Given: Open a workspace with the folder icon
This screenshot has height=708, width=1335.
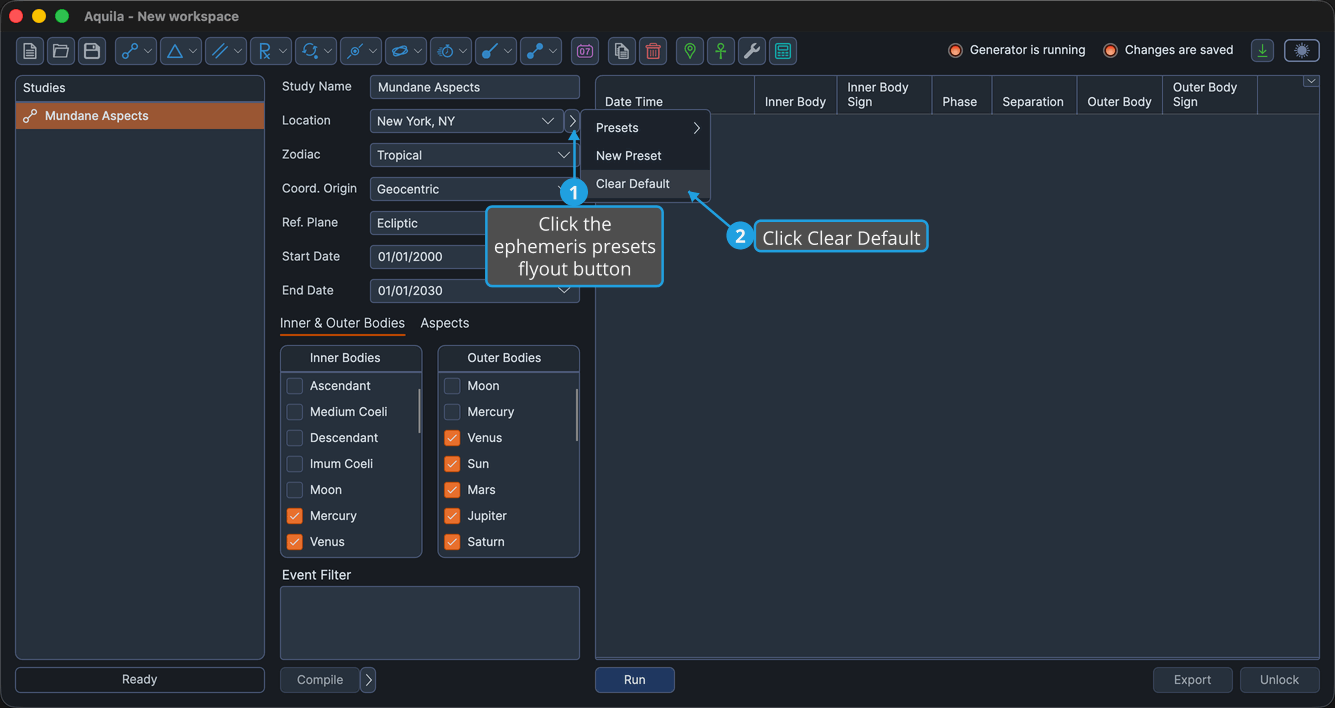Looking at the screenshot, I should coord(61,51).
